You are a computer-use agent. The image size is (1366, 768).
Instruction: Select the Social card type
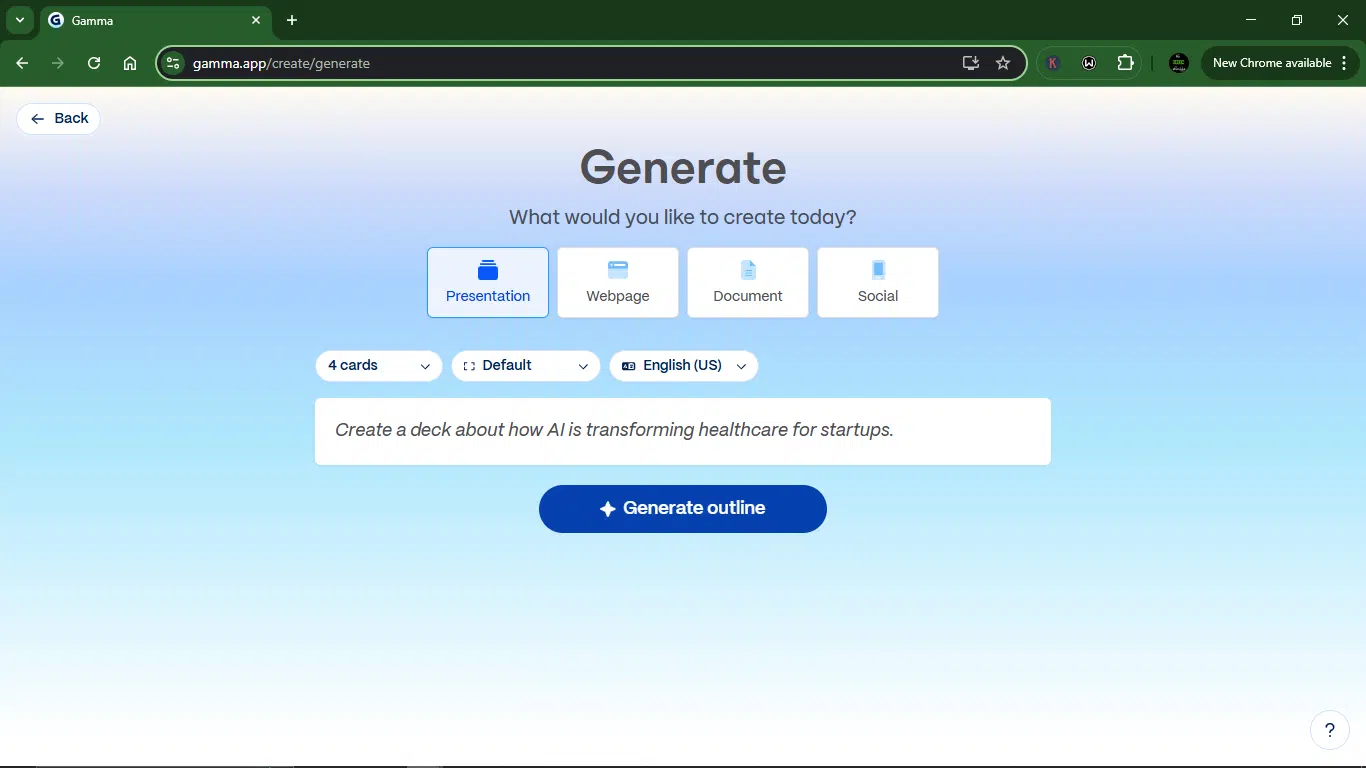[x=878, y=282]
